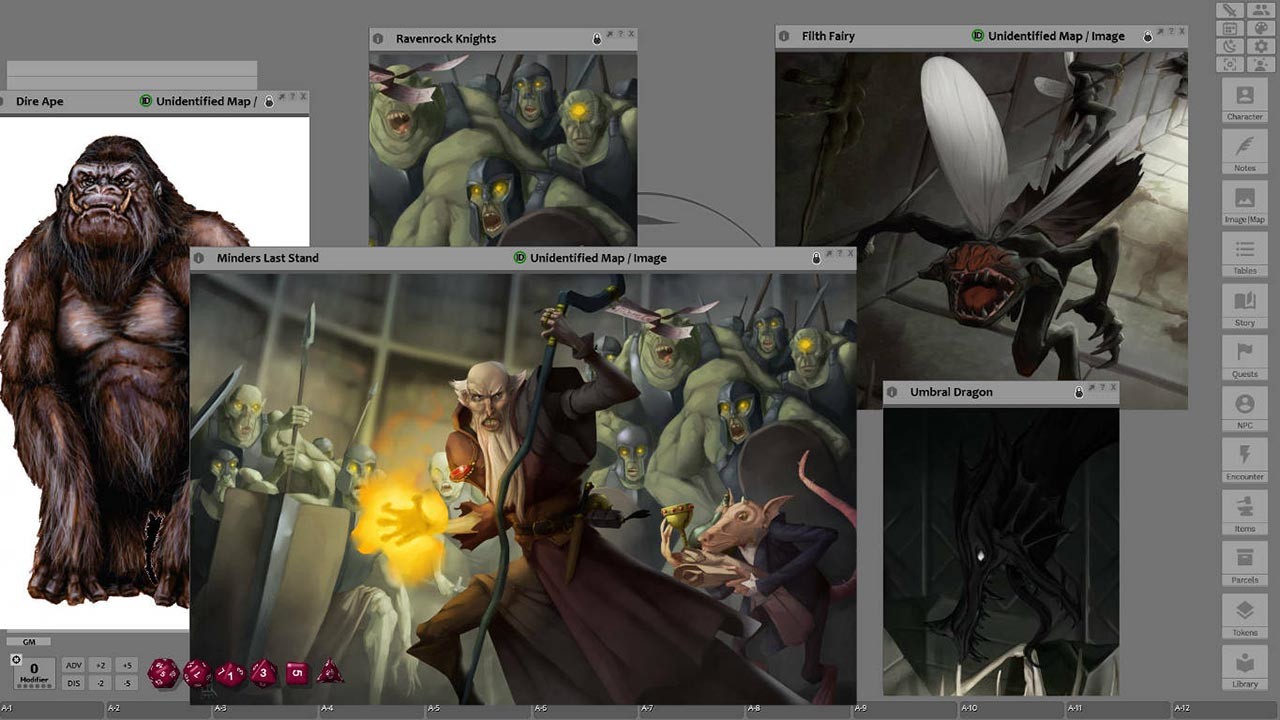Image resolution: width=1280 pixels, height=720 pixels.
Task: Open the Tables list
Action: coord(1244,254)
